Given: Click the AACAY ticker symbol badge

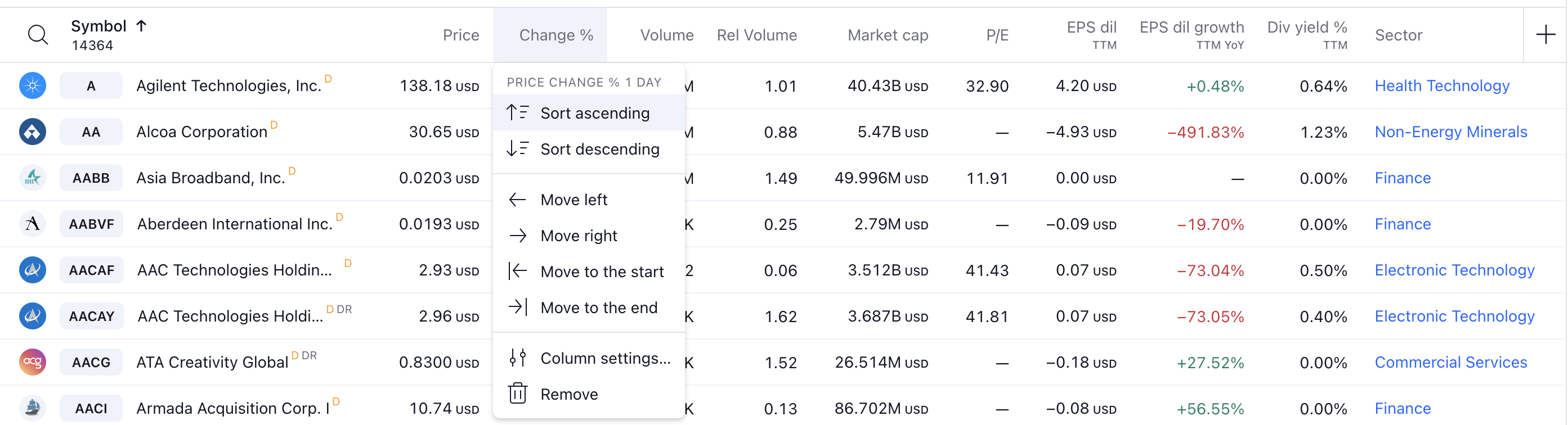Looking at the screenshot, I should coord(91,316).
